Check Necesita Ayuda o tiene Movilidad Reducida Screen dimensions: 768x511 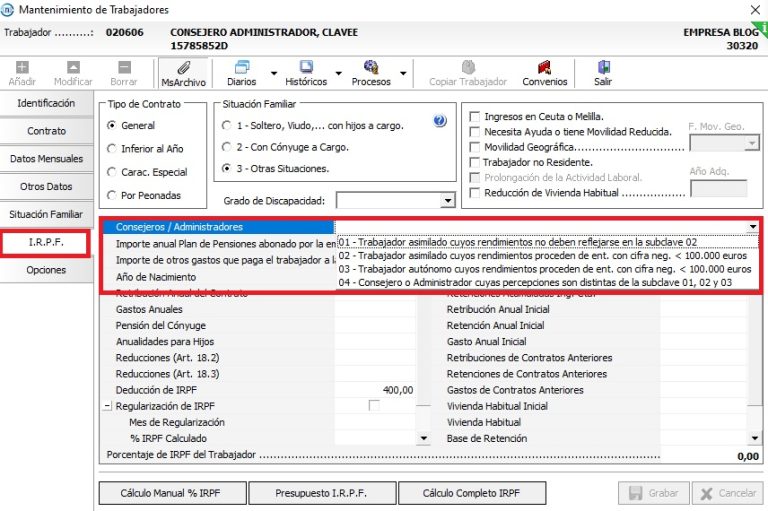click(x=474, y=132)
